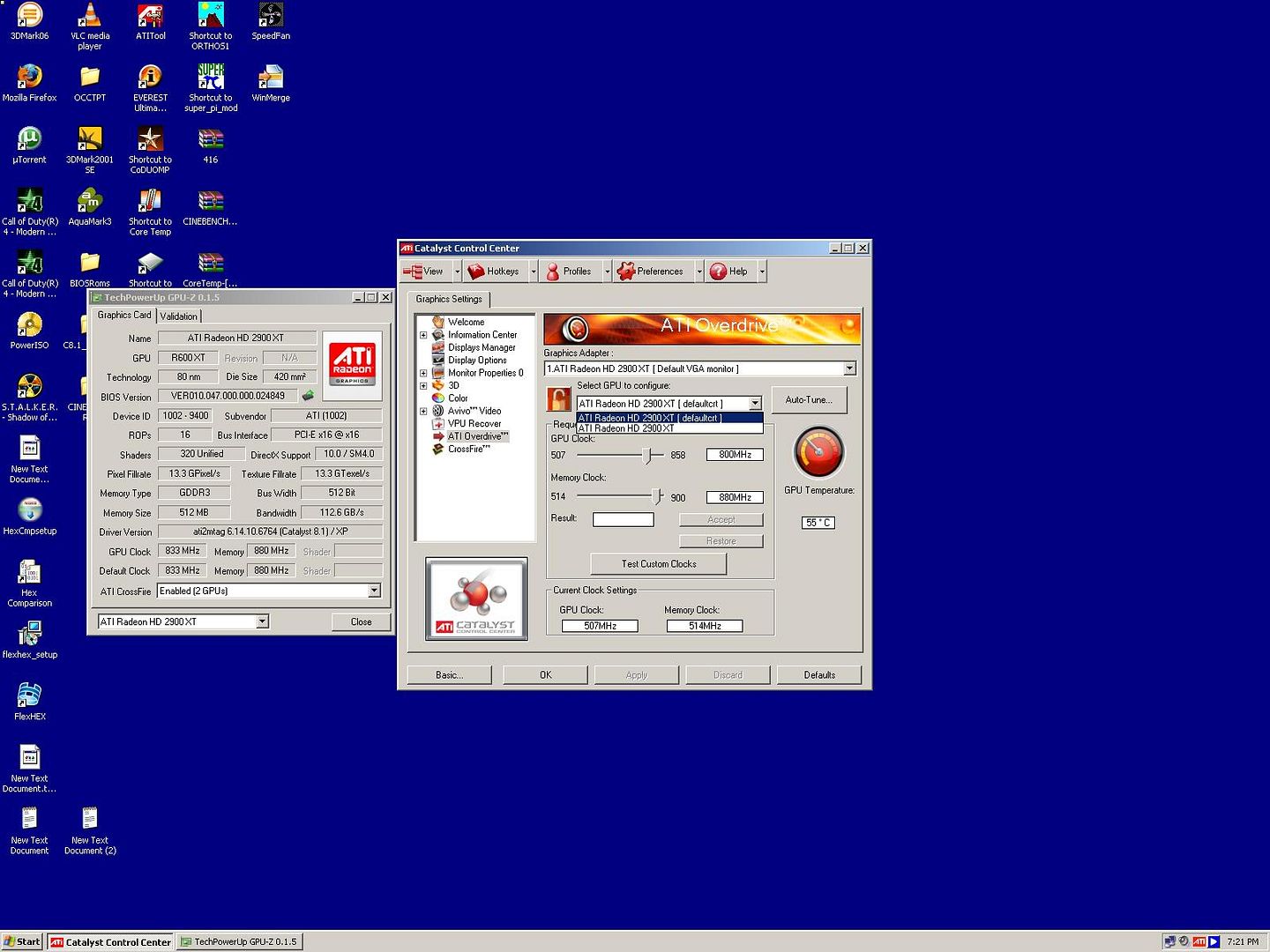Click the Catalyst Control Center logo image
This screenshot has width=1270, height=952.
coord(476,599)
